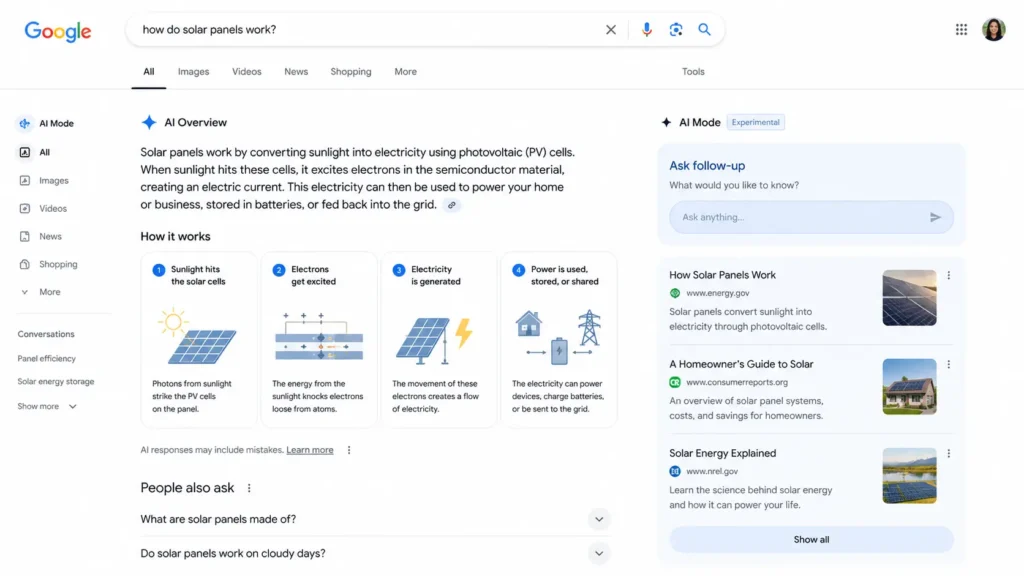Open the Tools menu
Screen dimensions: 1024x576
coord(693,72)
